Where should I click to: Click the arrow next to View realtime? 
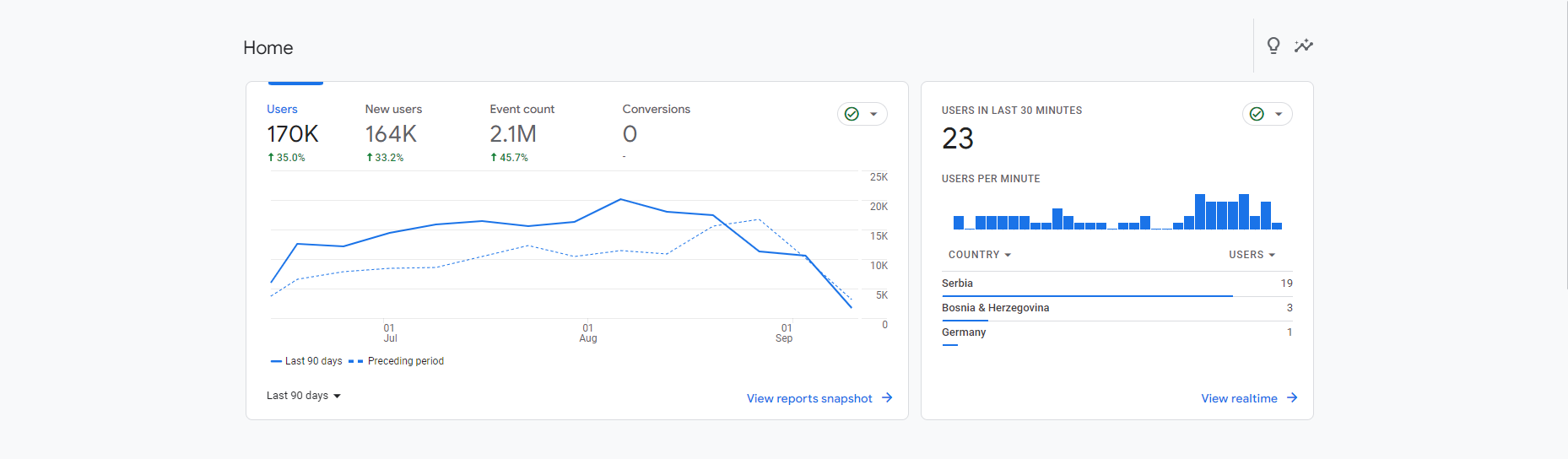tap(1292, 398)
